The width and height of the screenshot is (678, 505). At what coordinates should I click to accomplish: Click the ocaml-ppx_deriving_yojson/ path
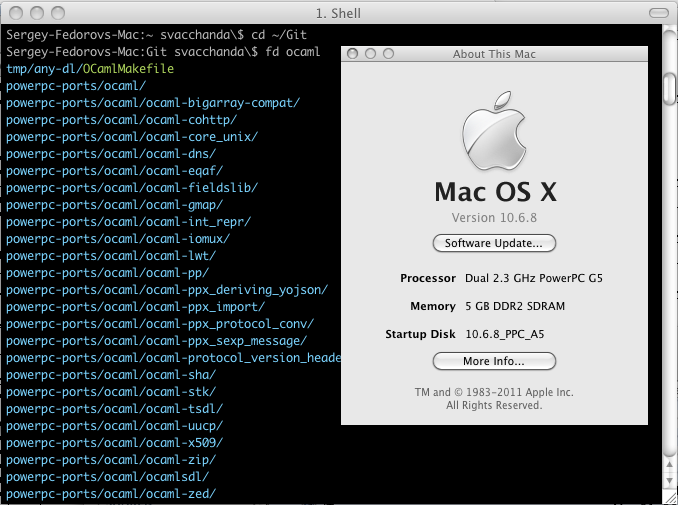[x=167, y=290]
